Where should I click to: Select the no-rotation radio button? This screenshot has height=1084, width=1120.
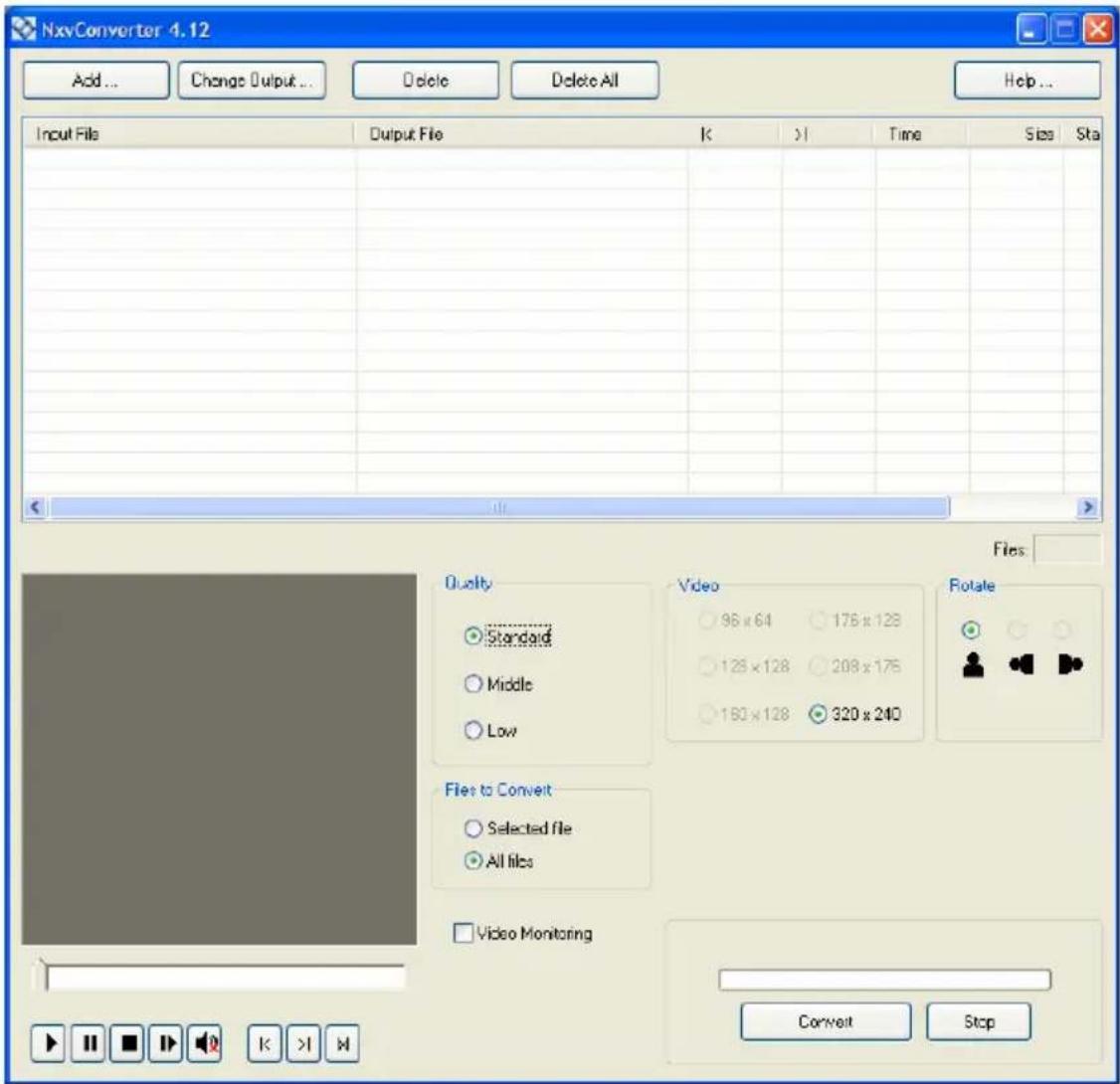[971, 630]
